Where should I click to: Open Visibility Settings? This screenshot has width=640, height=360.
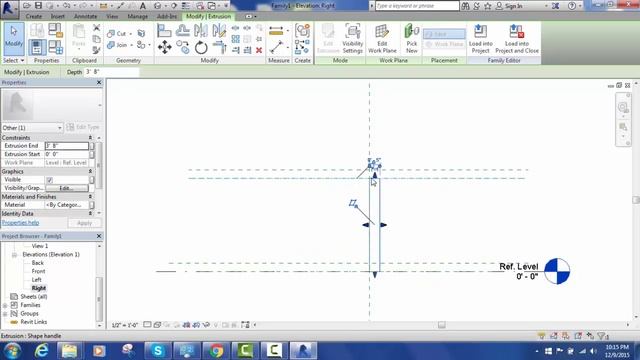tap(353, 39)
